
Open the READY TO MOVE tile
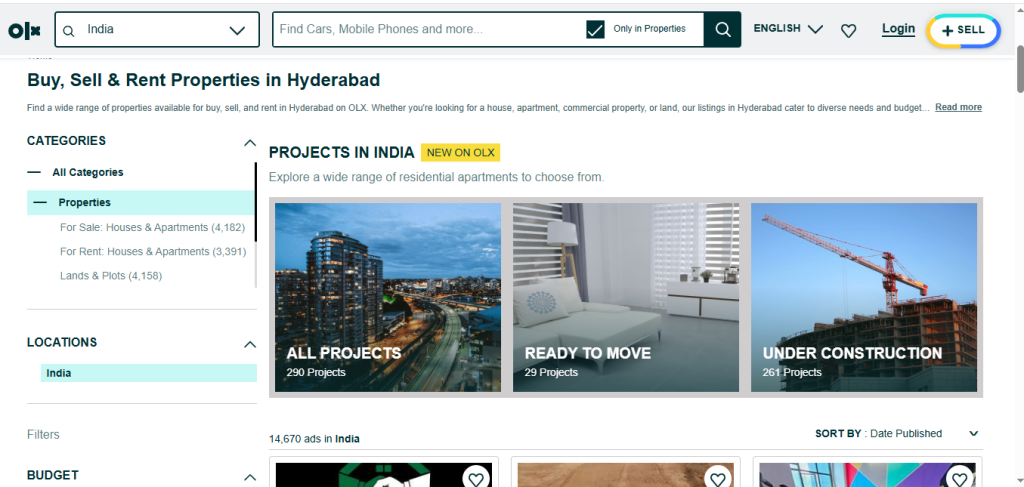pyautogui.click(x=626, y=297)
